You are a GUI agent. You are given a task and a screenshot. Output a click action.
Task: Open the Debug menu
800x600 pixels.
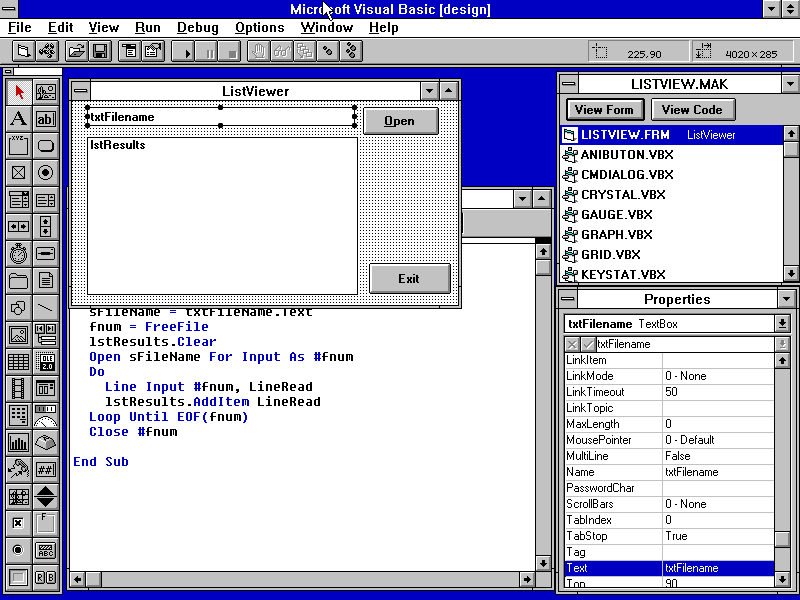coord(197,27)
